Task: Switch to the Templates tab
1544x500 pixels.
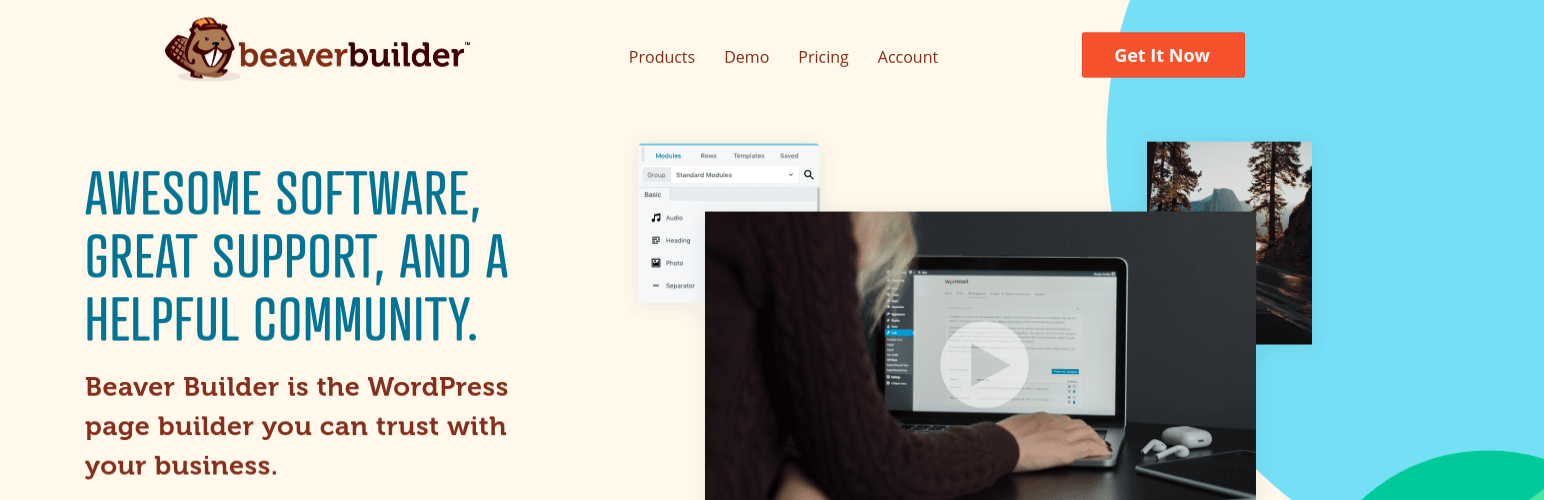Action: [748, 156]
